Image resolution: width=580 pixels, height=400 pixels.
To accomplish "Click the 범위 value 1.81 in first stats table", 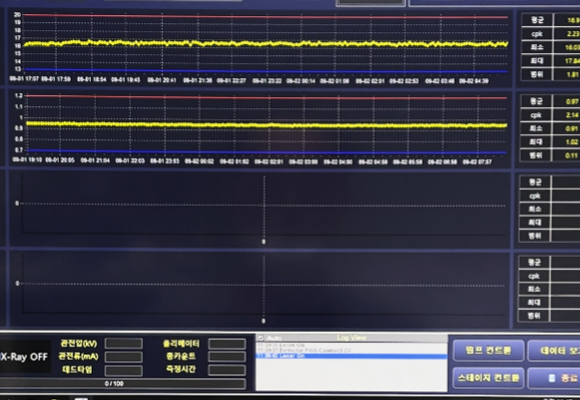I will click(573, 74).
